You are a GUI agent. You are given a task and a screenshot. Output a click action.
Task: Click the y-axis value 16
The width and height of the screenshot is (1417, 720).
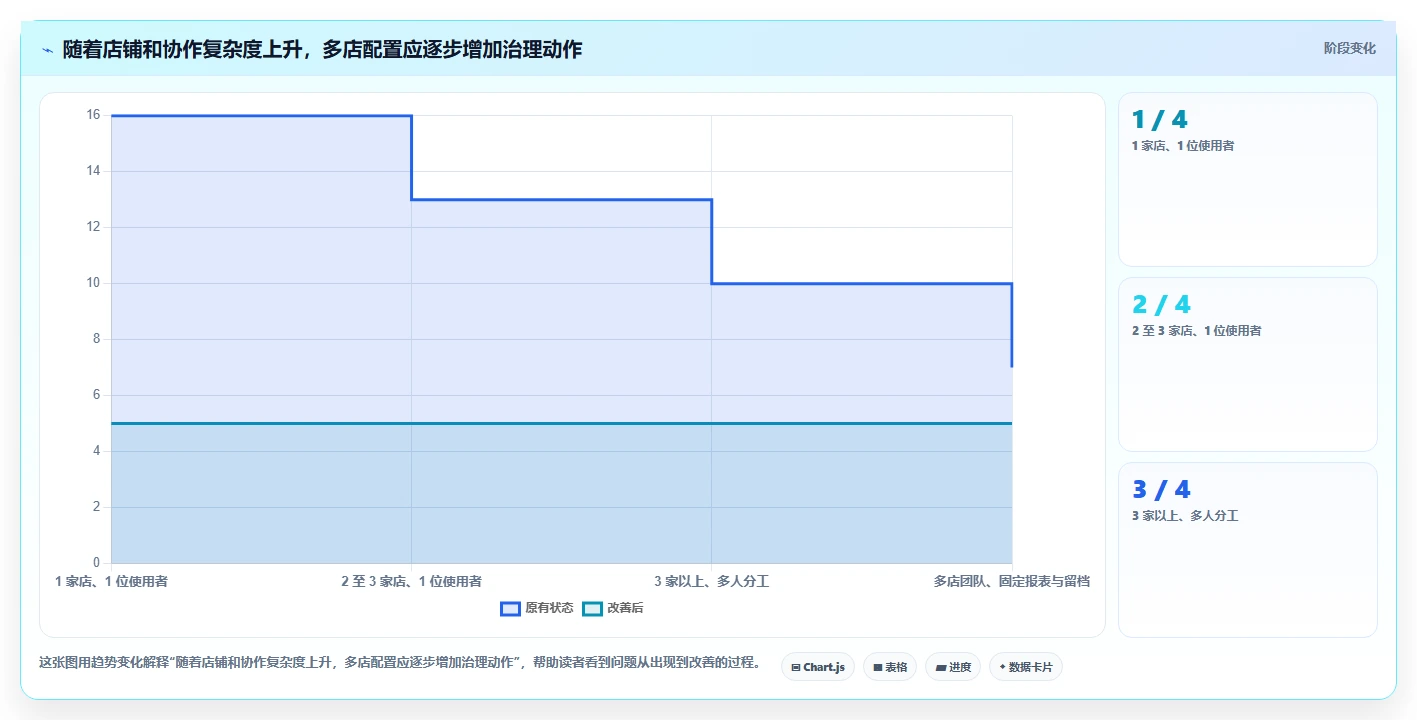pyautogui.click(x=94, y=115)
